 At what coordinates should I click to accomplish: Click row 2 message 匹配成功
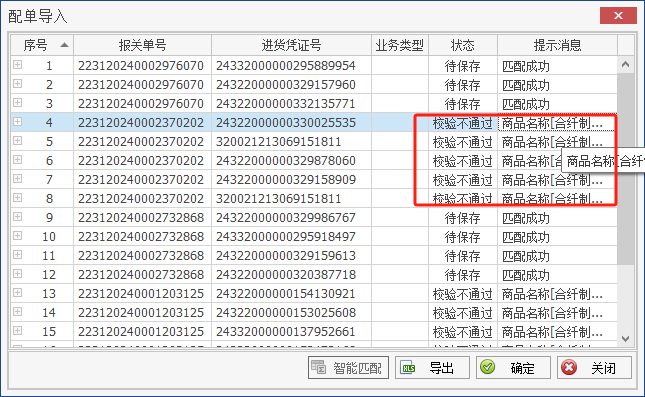pyautogui.click(x=557, y=85)
